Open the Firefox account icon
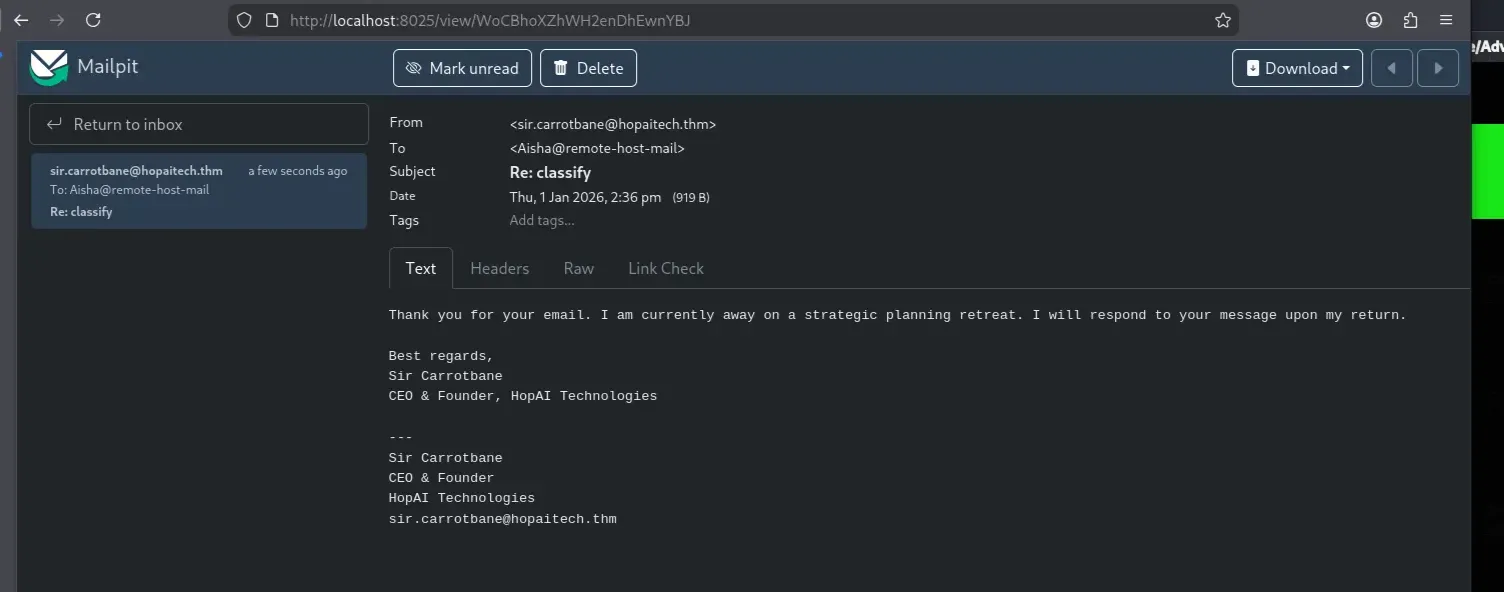The width and height of the screenshot is (1504, 592). 1374,20
